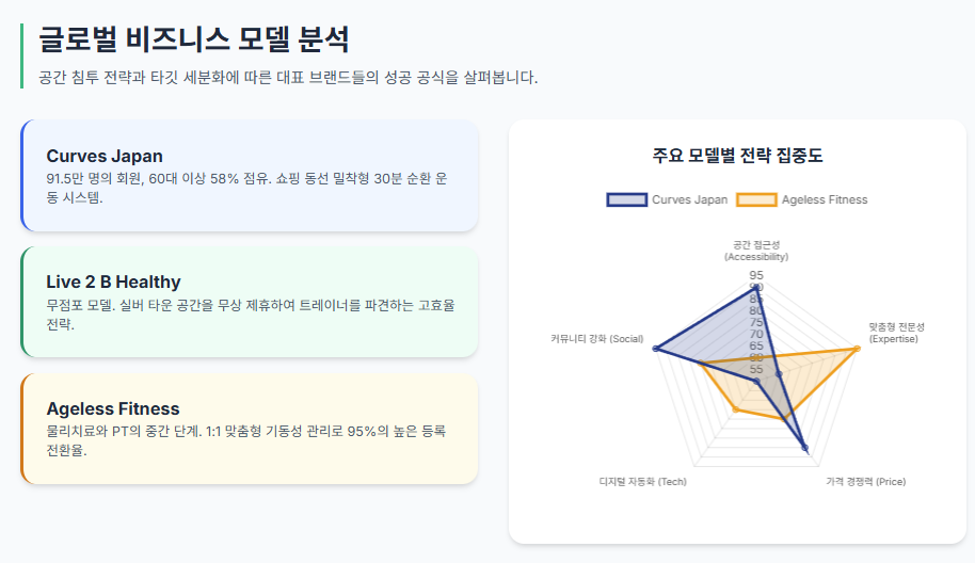Click Curves Japan data point at Social axis
Image resolution: width=975 pixels, height=563 pixels.
[655, 348]
